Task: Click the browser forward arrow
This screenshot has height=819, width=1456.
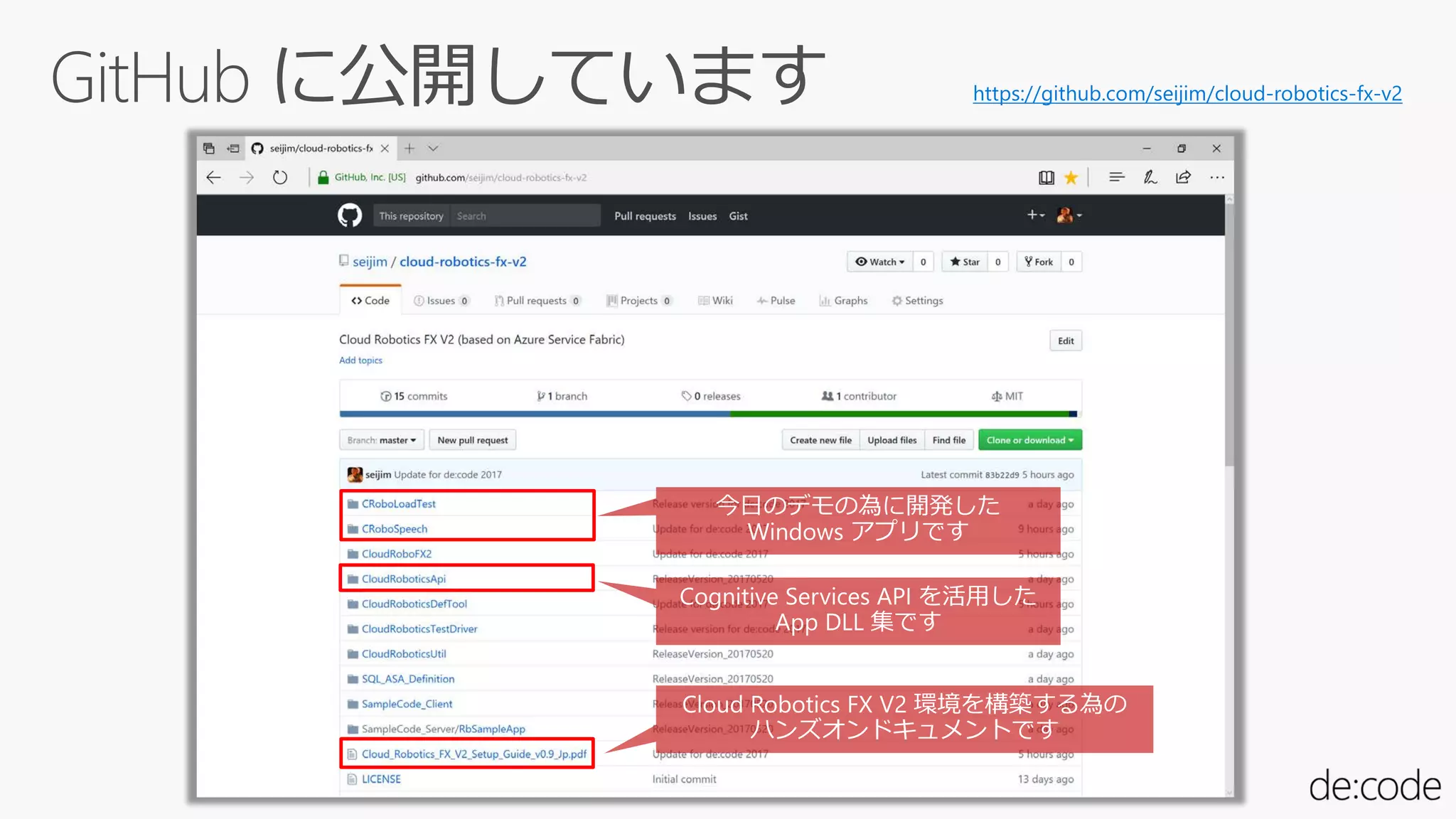Action: click(x=247, y=178)
